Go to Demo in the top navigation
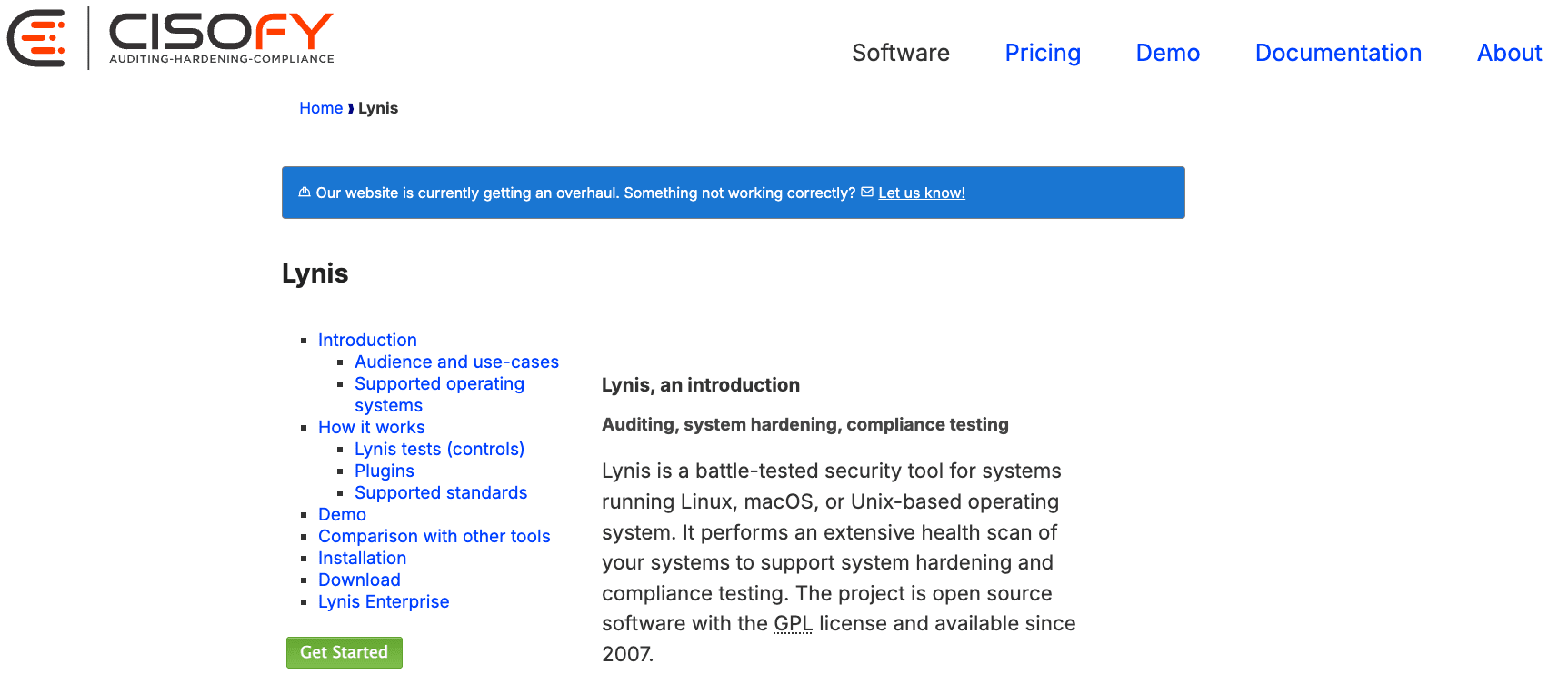Screen dimensions: 1568x684 (x=1168, y=53)
